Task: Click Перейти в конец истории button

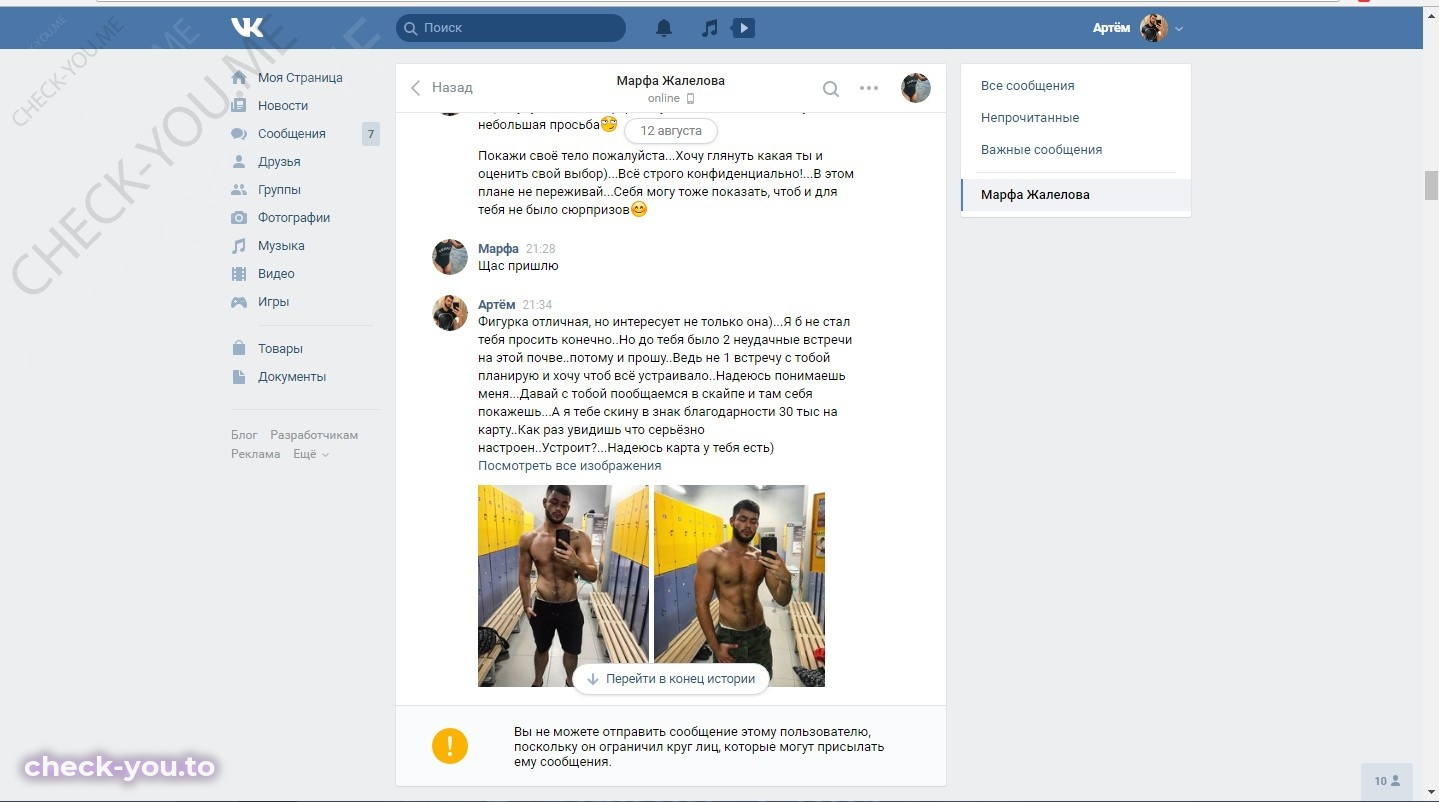Action: point(671,679)
